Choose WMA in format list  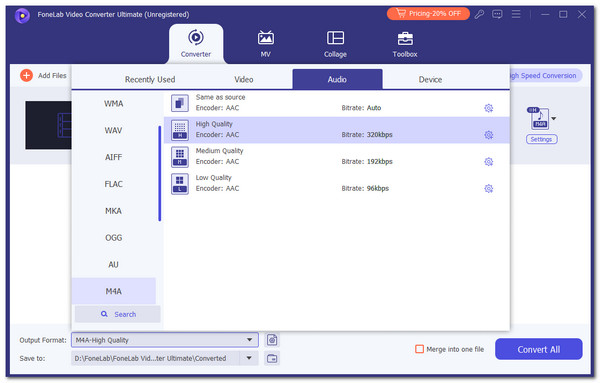114,104
